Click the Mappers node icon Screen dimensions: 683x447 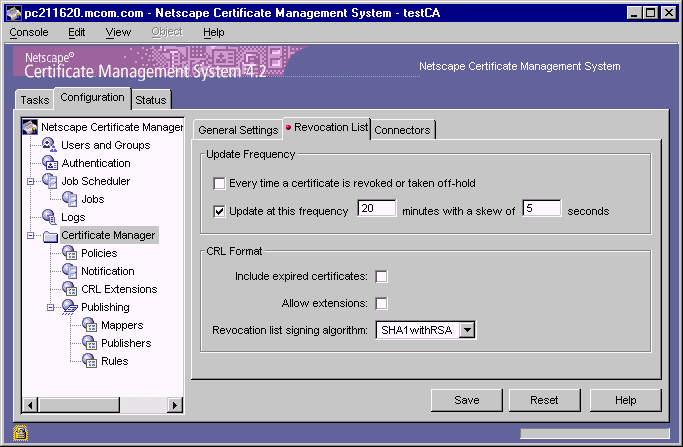click(90, 325)
